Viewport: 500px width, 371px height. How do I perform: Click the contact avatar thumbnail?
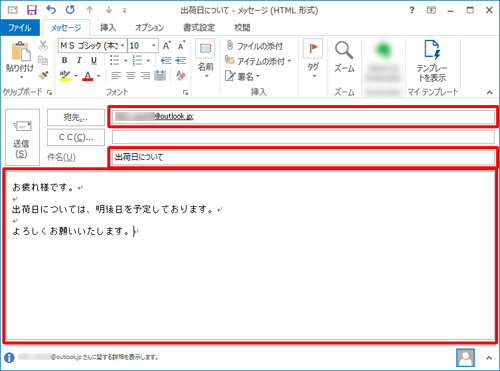point(465,358)
